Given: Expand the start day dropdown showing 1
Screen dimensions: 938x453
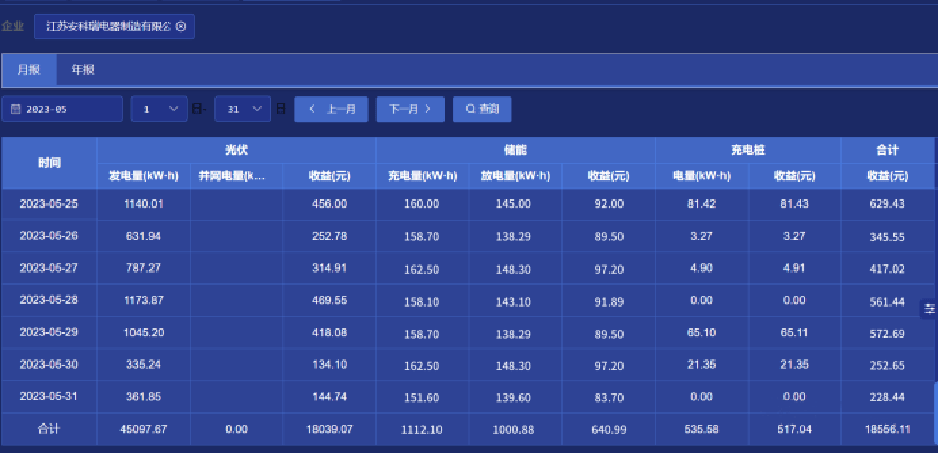Looking at the screenshot, I should point(159,110).
